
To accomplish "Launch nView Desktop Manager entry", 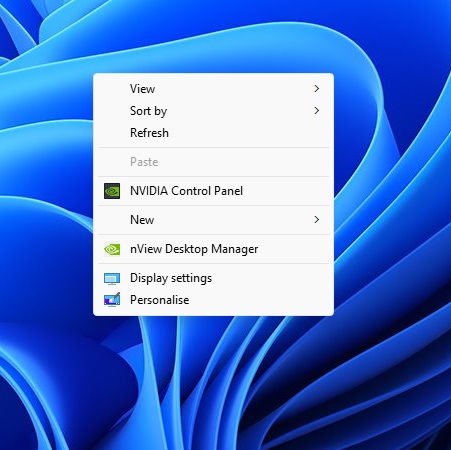I will tap(213, 249).
